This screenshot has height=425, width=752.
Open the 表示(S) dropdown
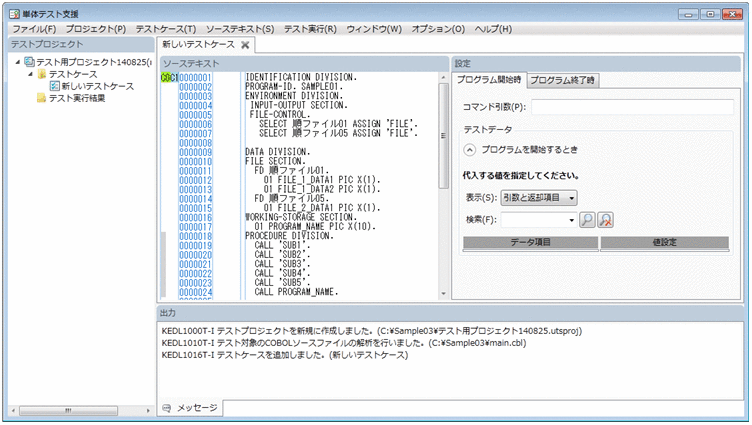click(539, 198)
